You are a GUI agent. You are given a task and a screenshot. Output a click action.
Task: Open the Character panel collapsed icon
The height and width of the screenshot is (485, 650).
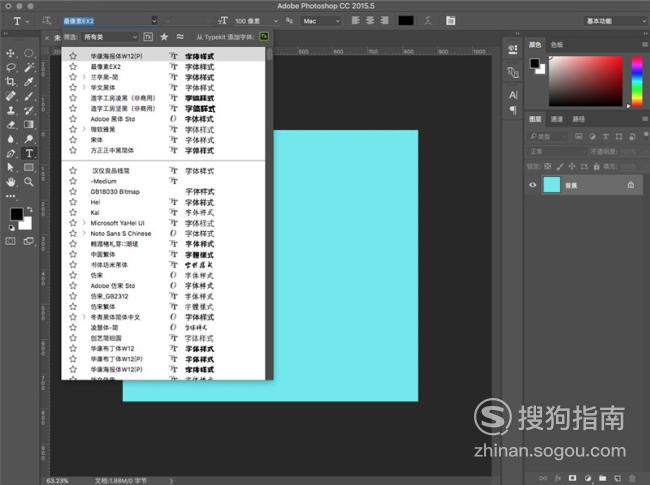tap(513, 95)
